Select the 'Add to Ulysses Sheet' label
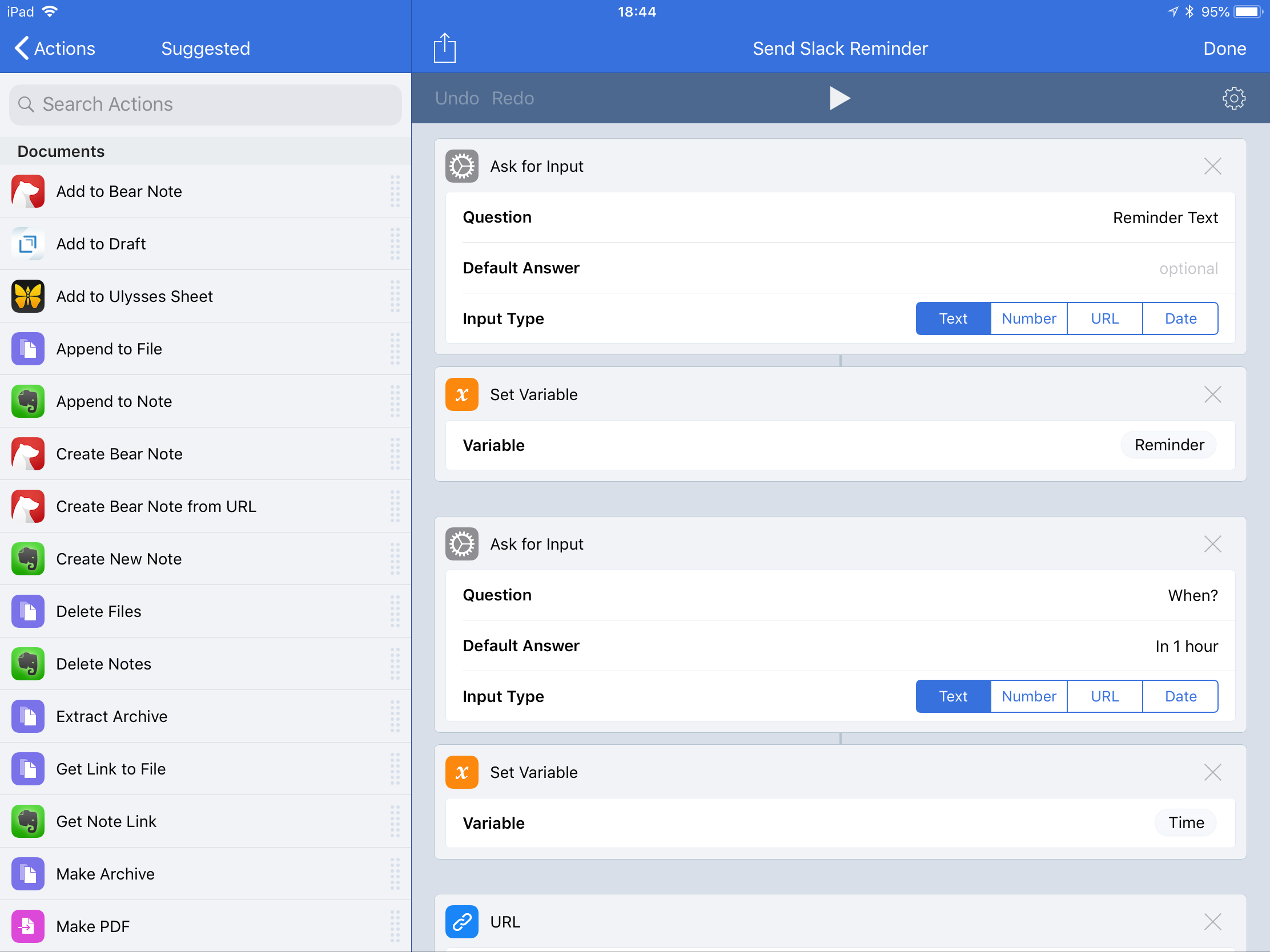The image size is (1270, 952). point(134,296)
